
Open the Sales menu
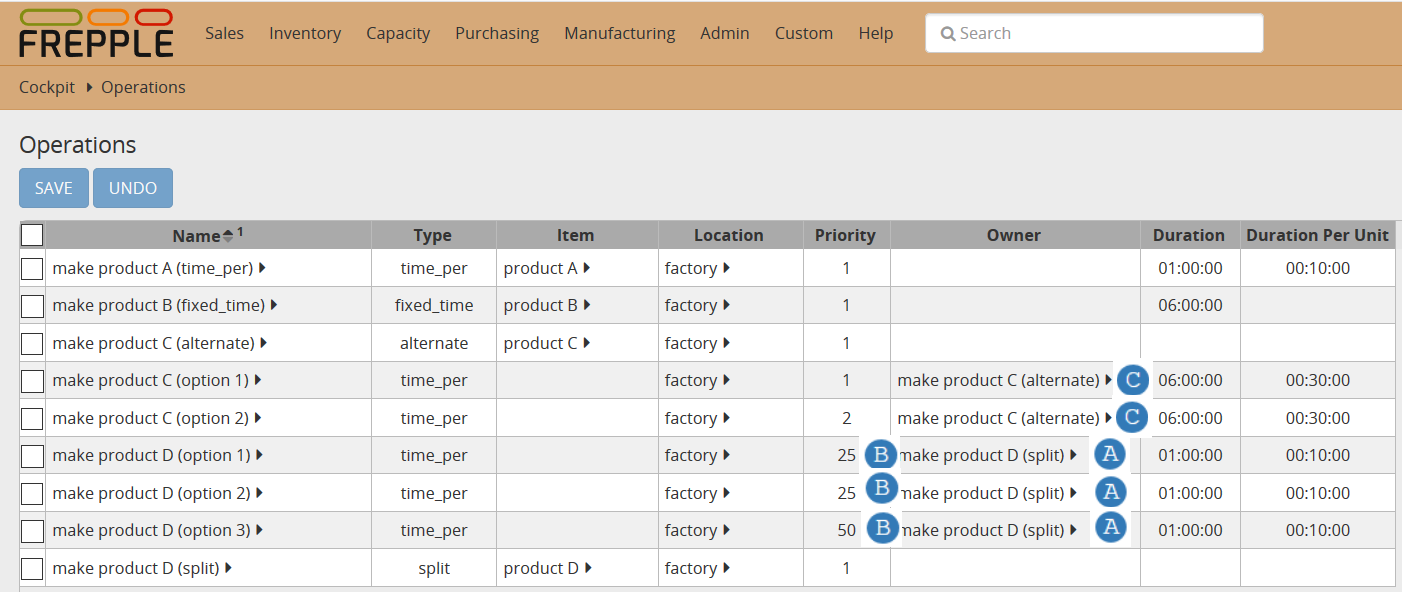pyautogui.click(x=224, y=33)
